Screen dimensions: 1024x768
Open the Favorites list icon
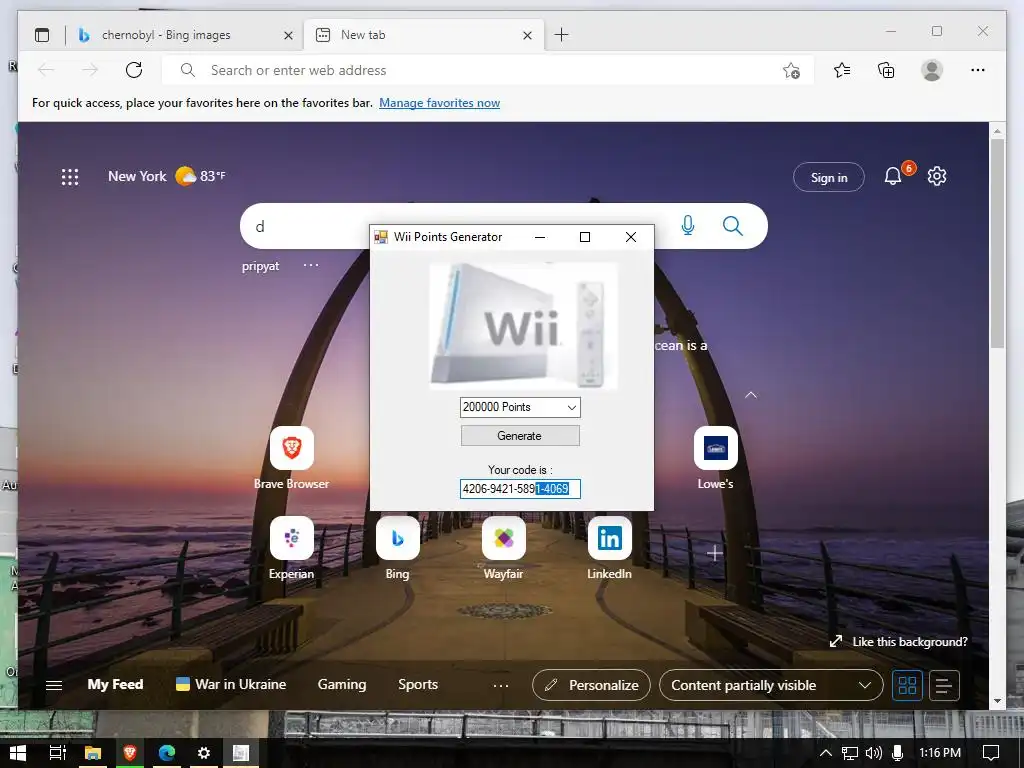pyautogui.click(x=842, y=70)
